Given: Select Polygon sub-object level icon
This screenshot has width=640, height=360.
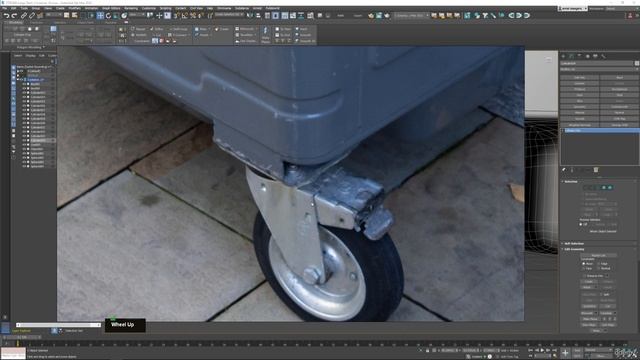Looking at the screenshot, I should (604, 187).
